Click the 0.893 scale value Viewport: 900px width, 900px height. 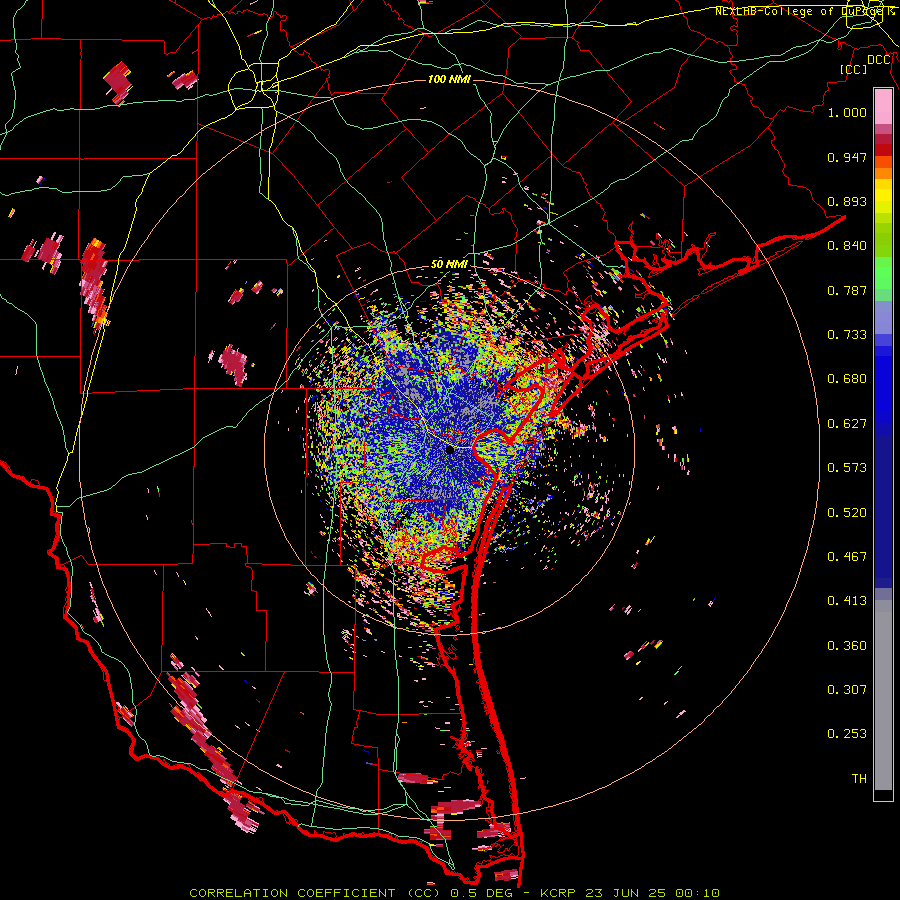tap(847, 201)
